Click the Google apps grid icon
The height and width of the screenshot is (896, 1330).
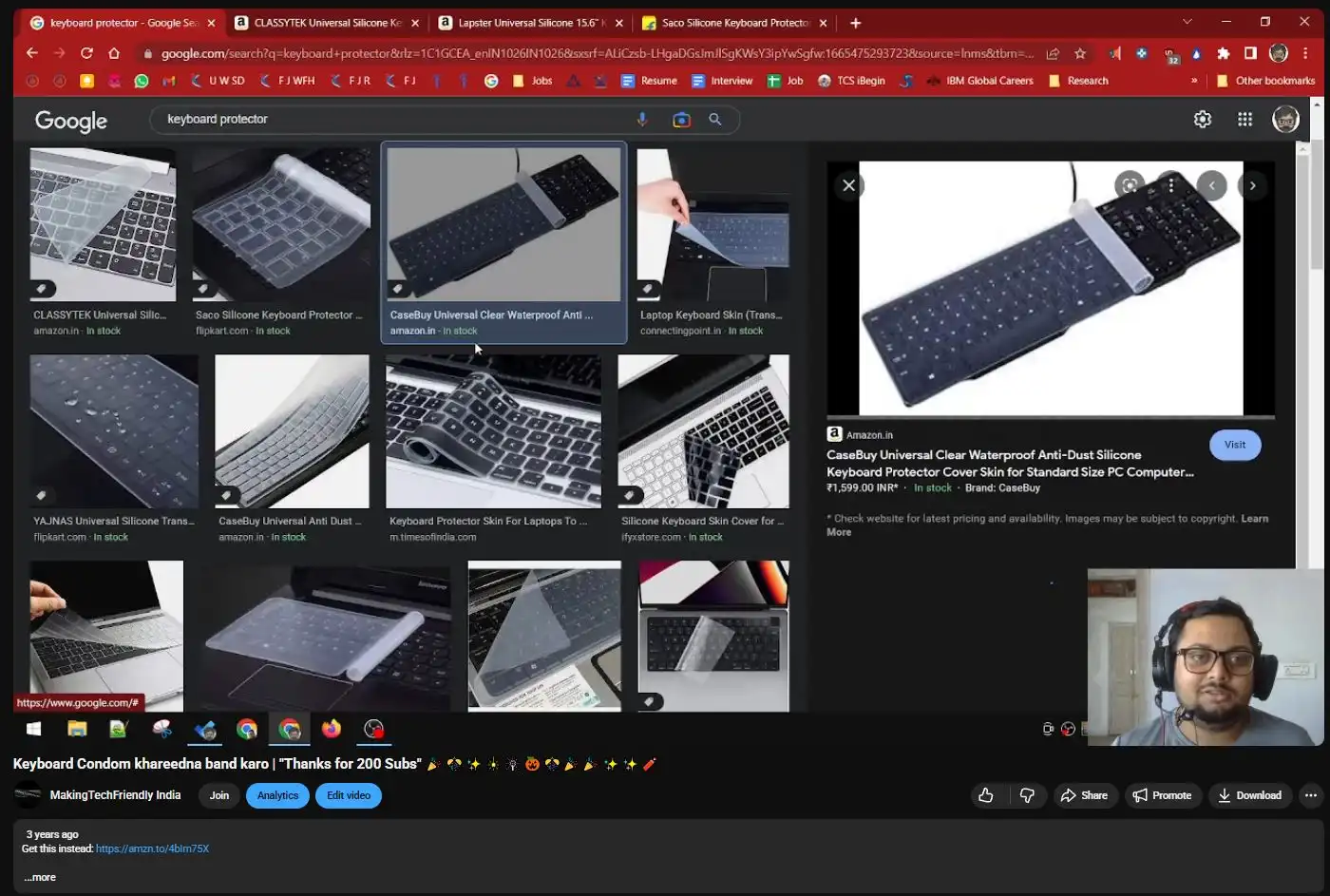pyautogui.click(x=1244, y=119)
